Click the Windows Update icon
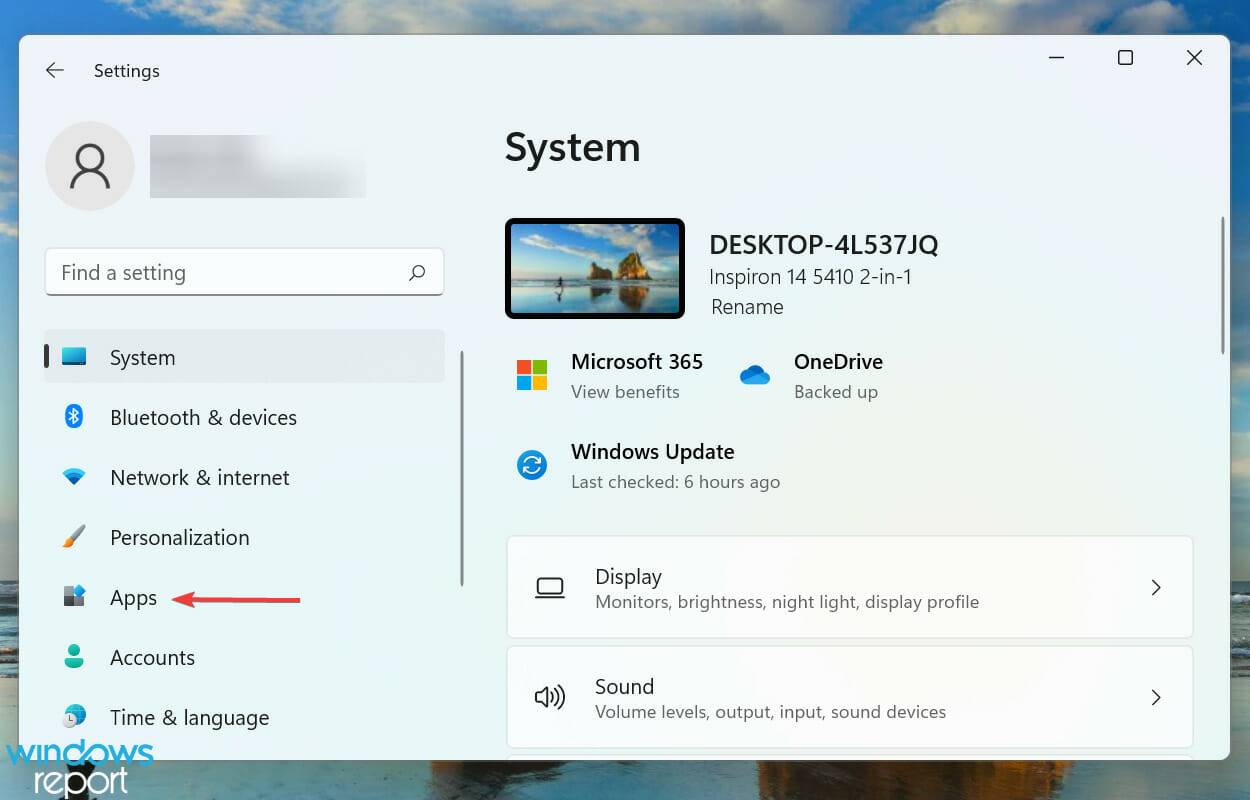This screenshot has width=1250, height=800. (x=531, y=464)
